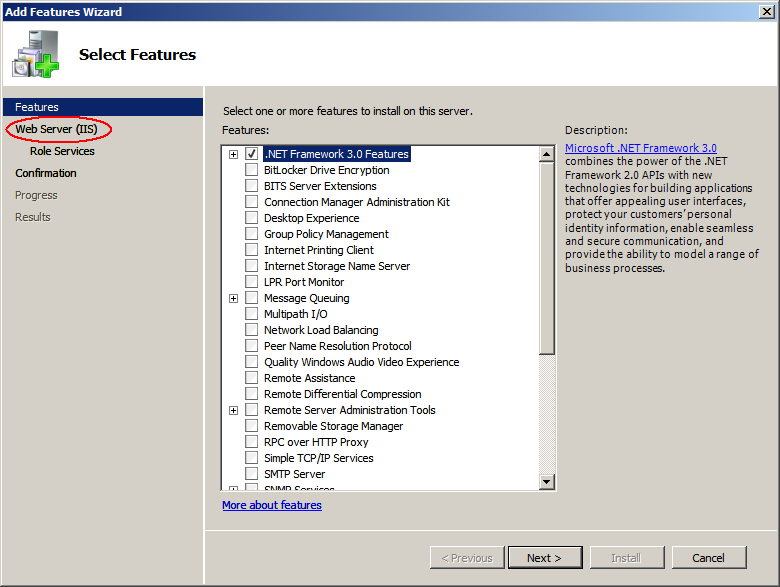Select the Simple TCP/IP Services label
The image size is (780, 587).
[x=319, y=458]
